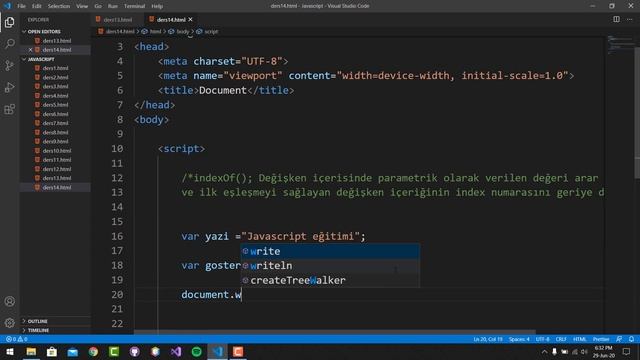Click the volume icon in system tray

click(x=584, y=352)
